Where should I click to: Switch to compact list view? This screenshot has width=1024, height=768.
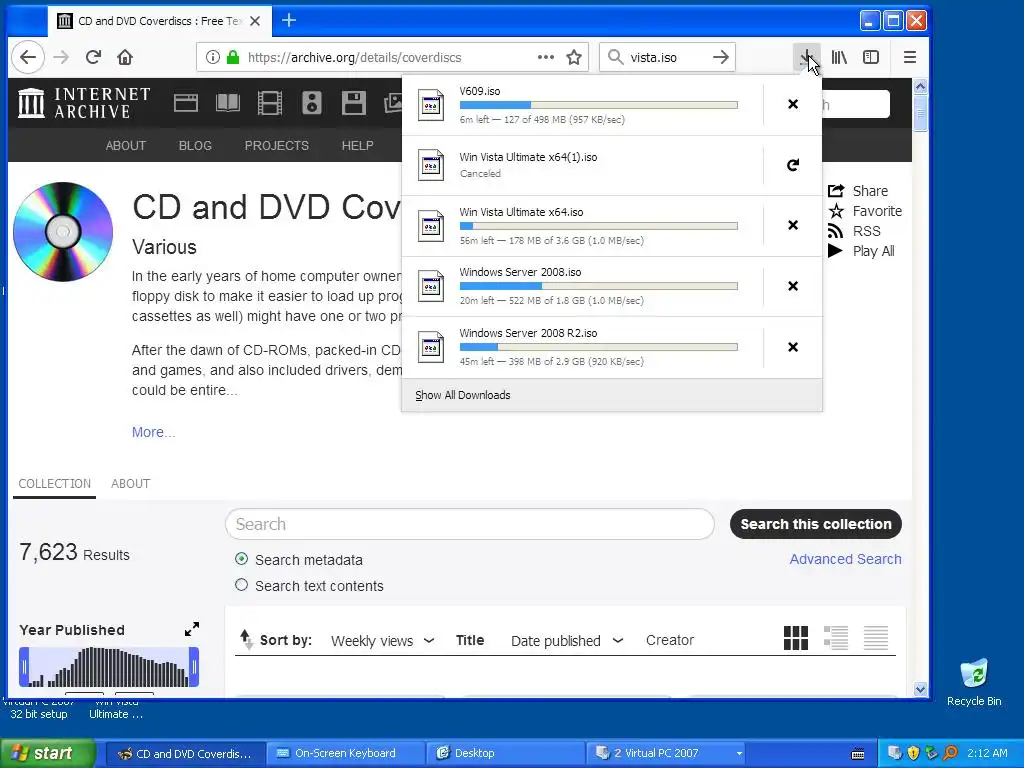(876, 638)
